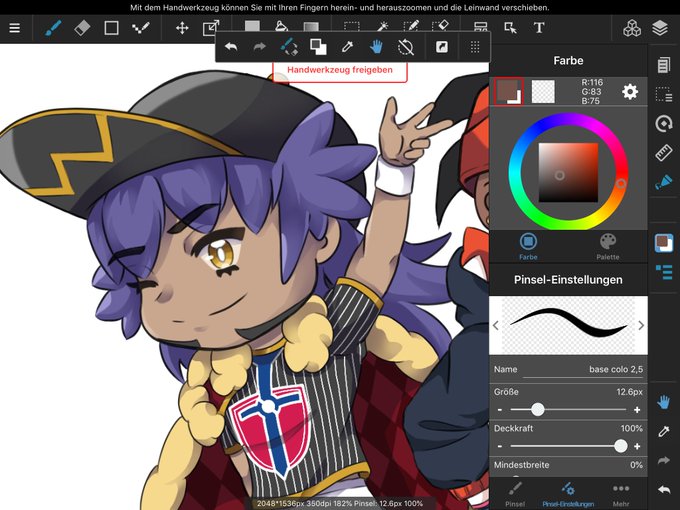Click the document icon in right sidebar
Viewport: 680px width, 510px height.
(664, 65)
